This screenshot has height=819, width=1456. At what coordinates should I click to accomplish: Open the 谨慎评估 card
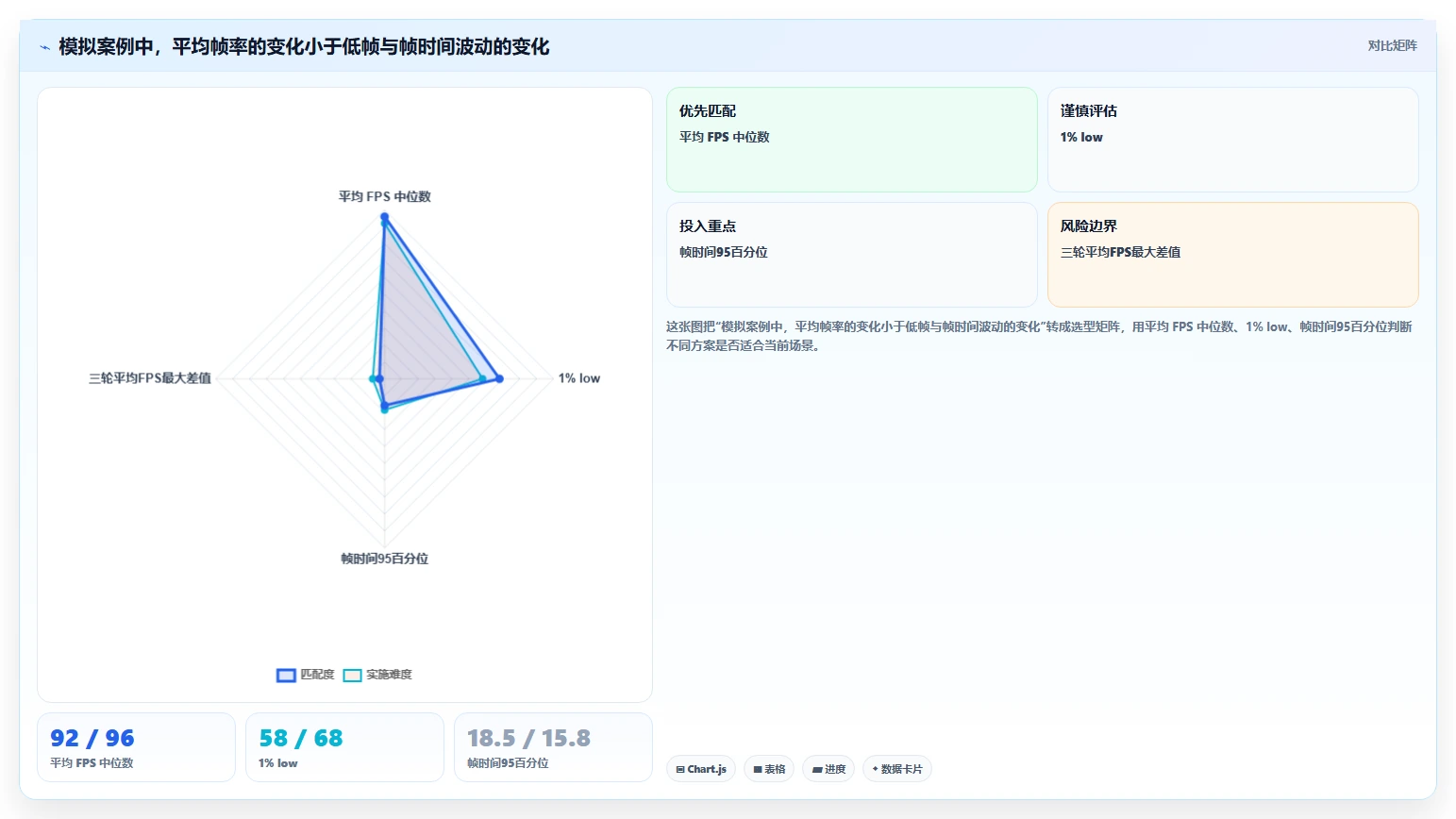(x=1233, y=140)
